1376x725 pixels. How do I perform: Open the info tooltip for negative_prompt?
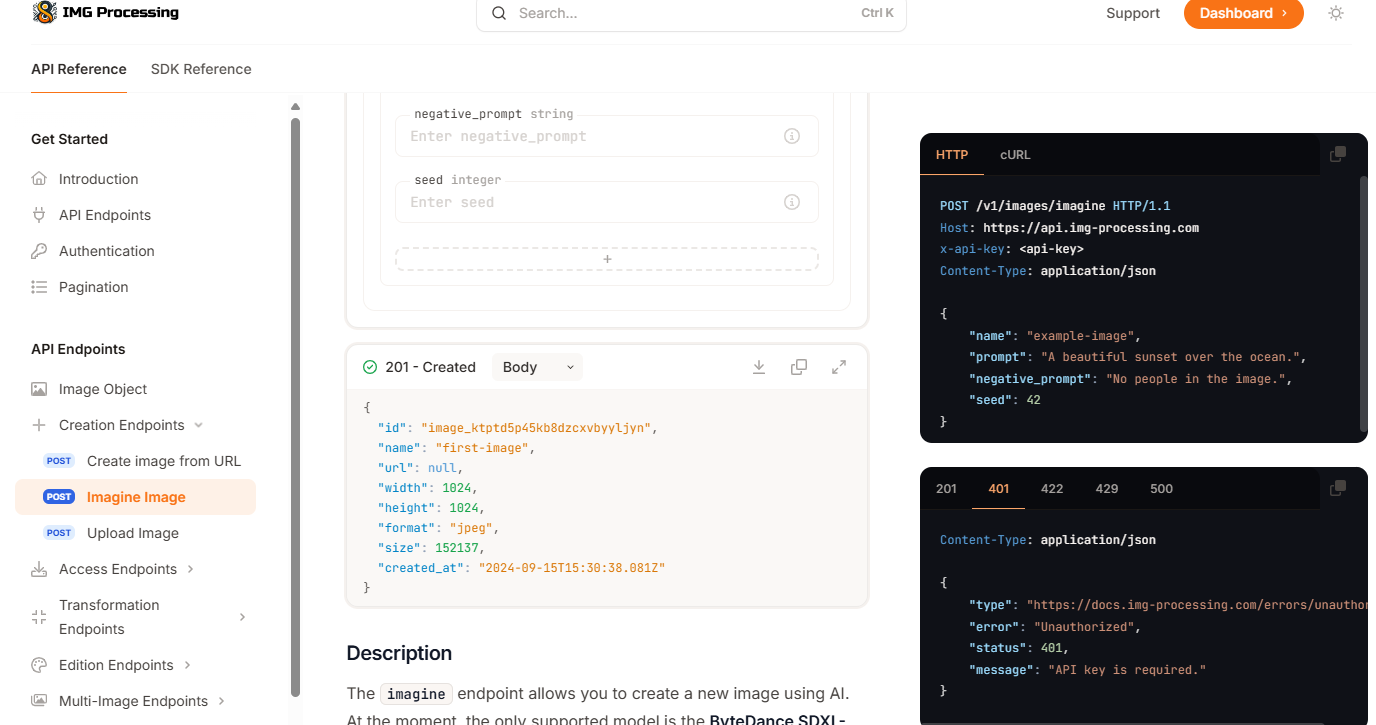pyautogui.click(x=792, y=136)
